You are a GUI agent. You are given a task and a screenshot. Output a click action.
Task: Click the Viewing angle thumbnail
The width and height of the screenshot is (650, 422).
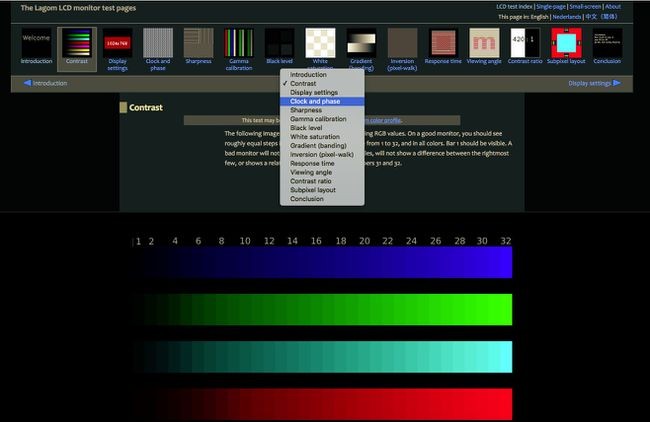(x=484, y=43)
